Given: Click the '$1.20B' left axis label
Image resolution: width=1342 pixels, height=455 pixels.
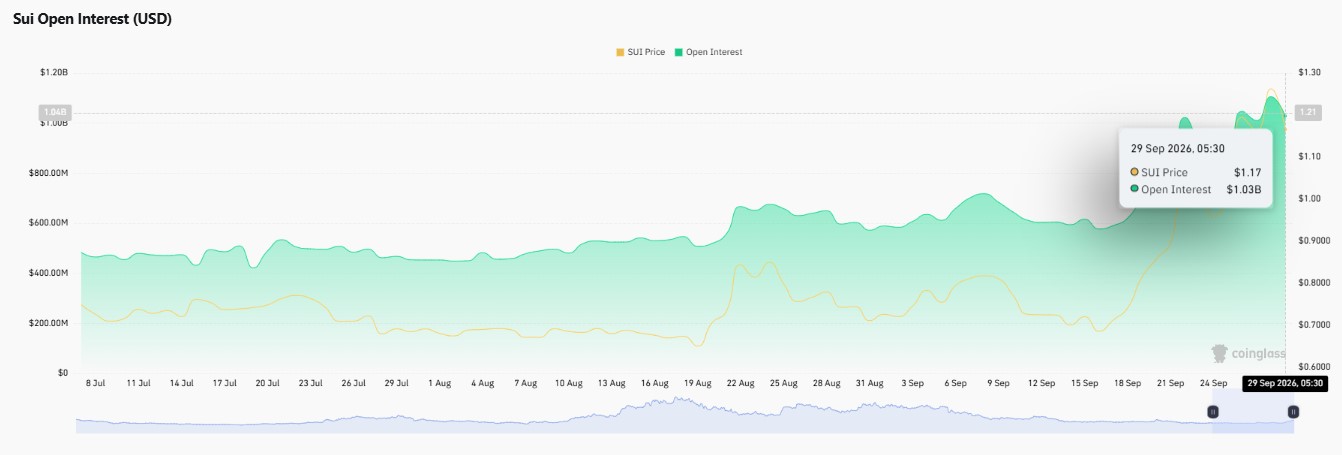Looking at the screenshot, I should coord(54,72).
